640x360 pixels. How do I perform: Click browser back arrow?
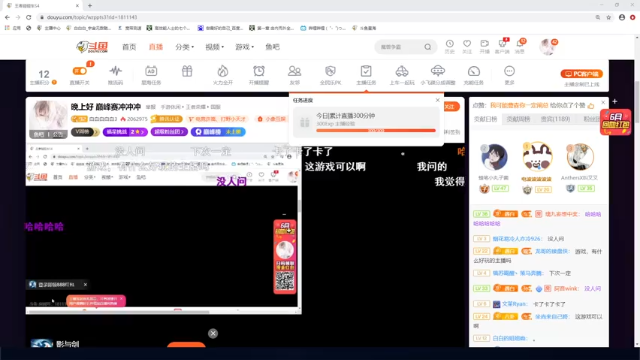pos(7,17)
